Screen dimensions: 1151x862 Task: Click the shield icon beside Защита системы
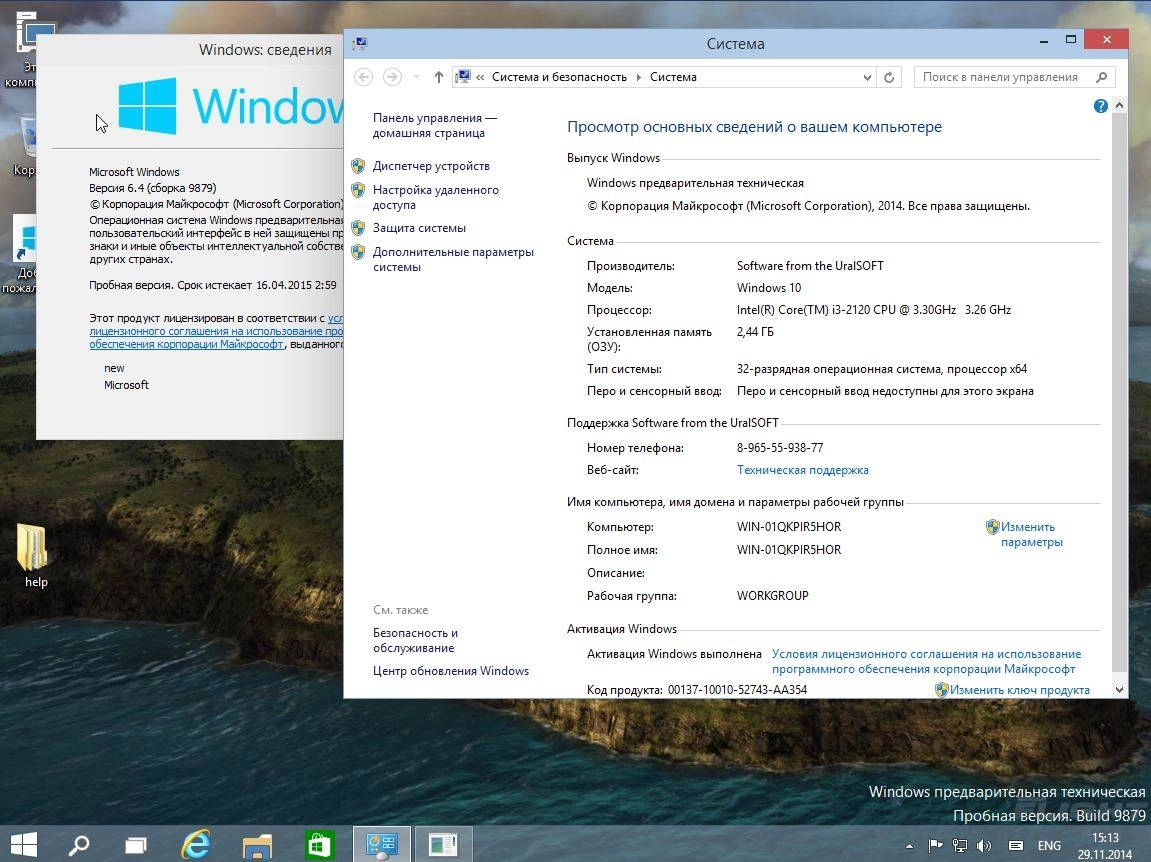(x=358, y=228)
